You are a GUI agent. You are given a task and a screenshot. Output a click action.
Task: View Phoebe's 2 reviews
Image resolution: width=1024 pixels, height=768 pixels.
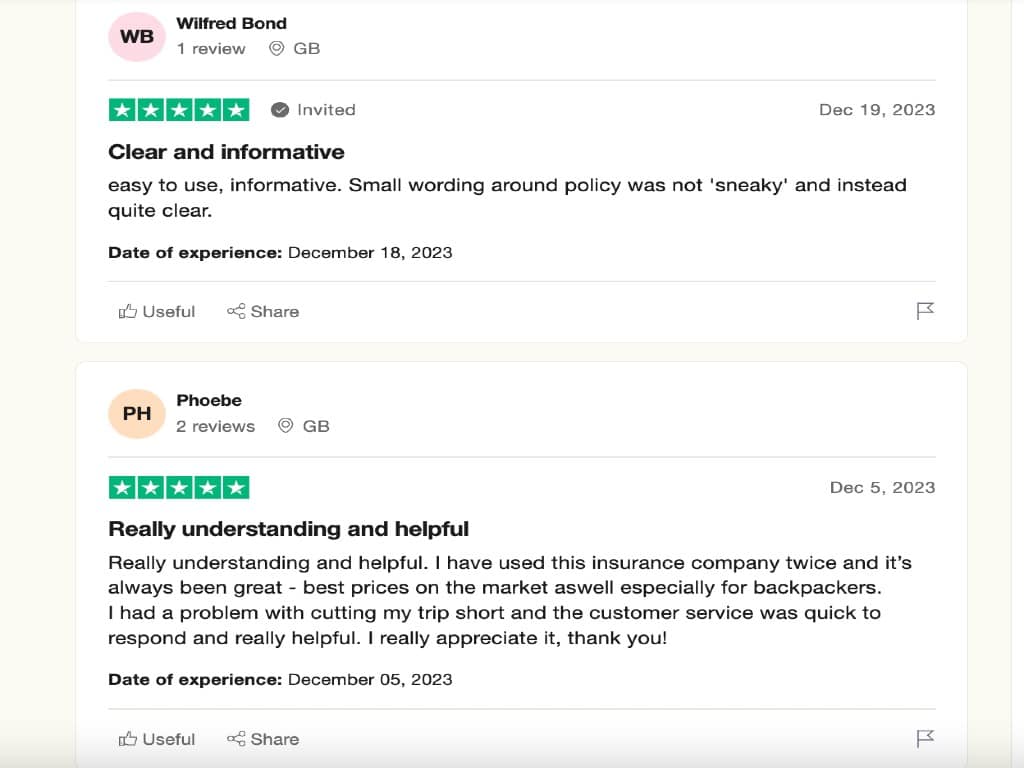tap(215, 426)
